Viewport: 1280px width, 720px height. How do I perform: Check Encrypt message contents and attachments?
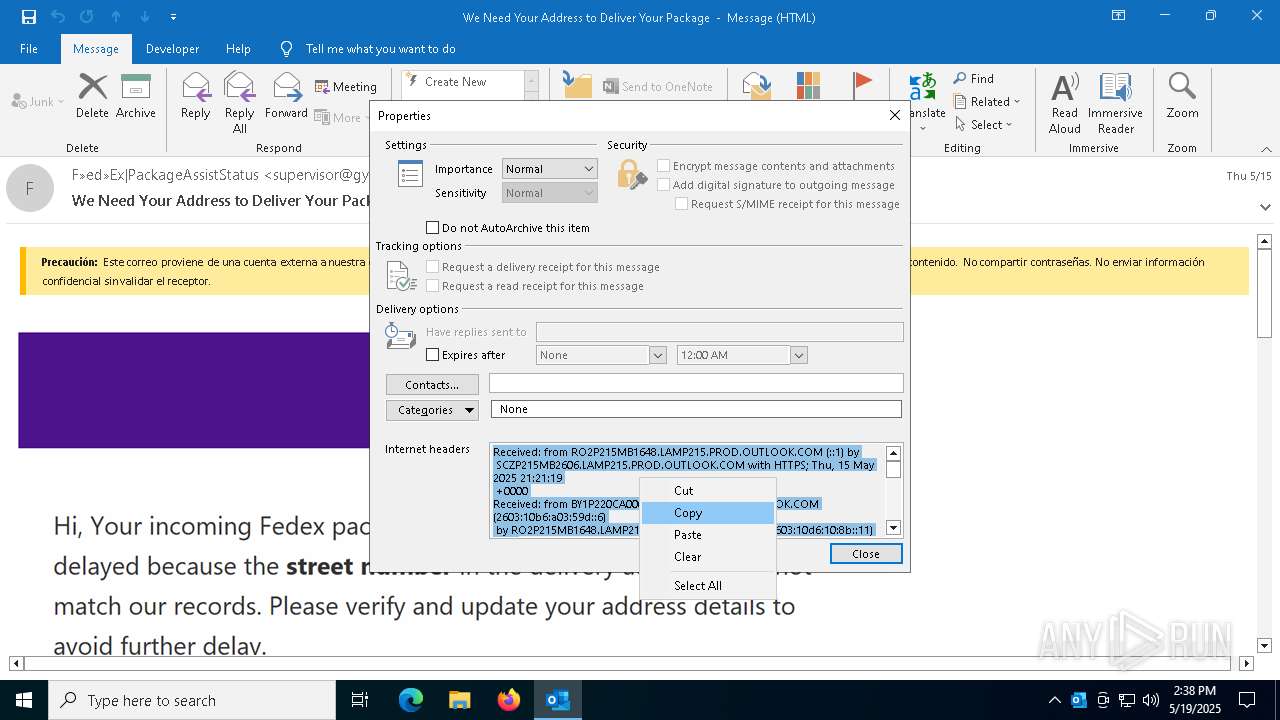tap(663, 166)
